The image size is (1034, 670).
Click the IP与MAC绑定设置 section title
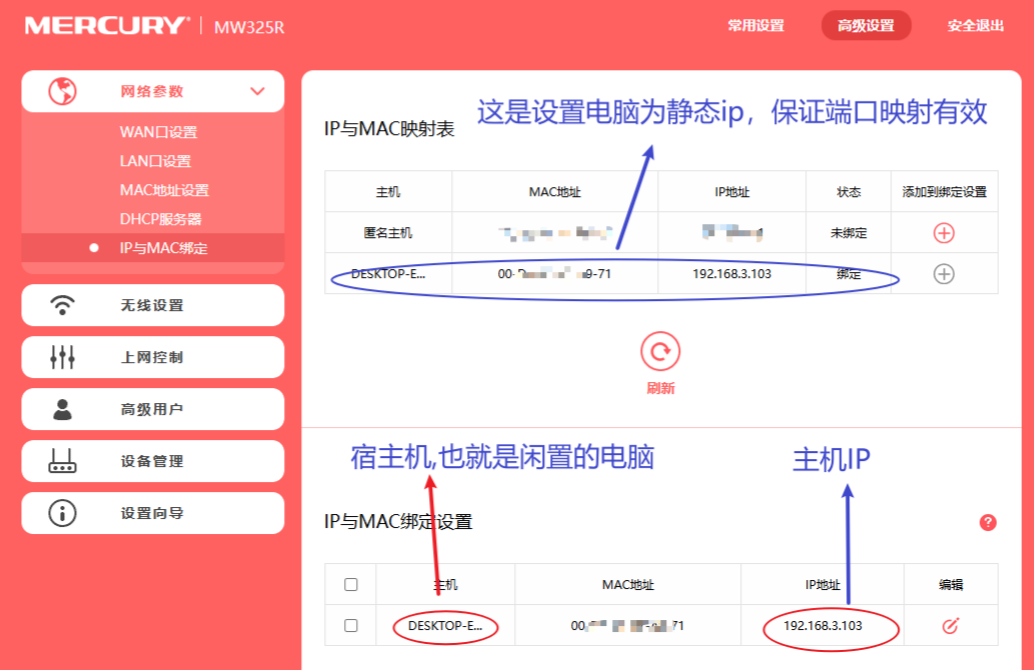click(398, 522)
